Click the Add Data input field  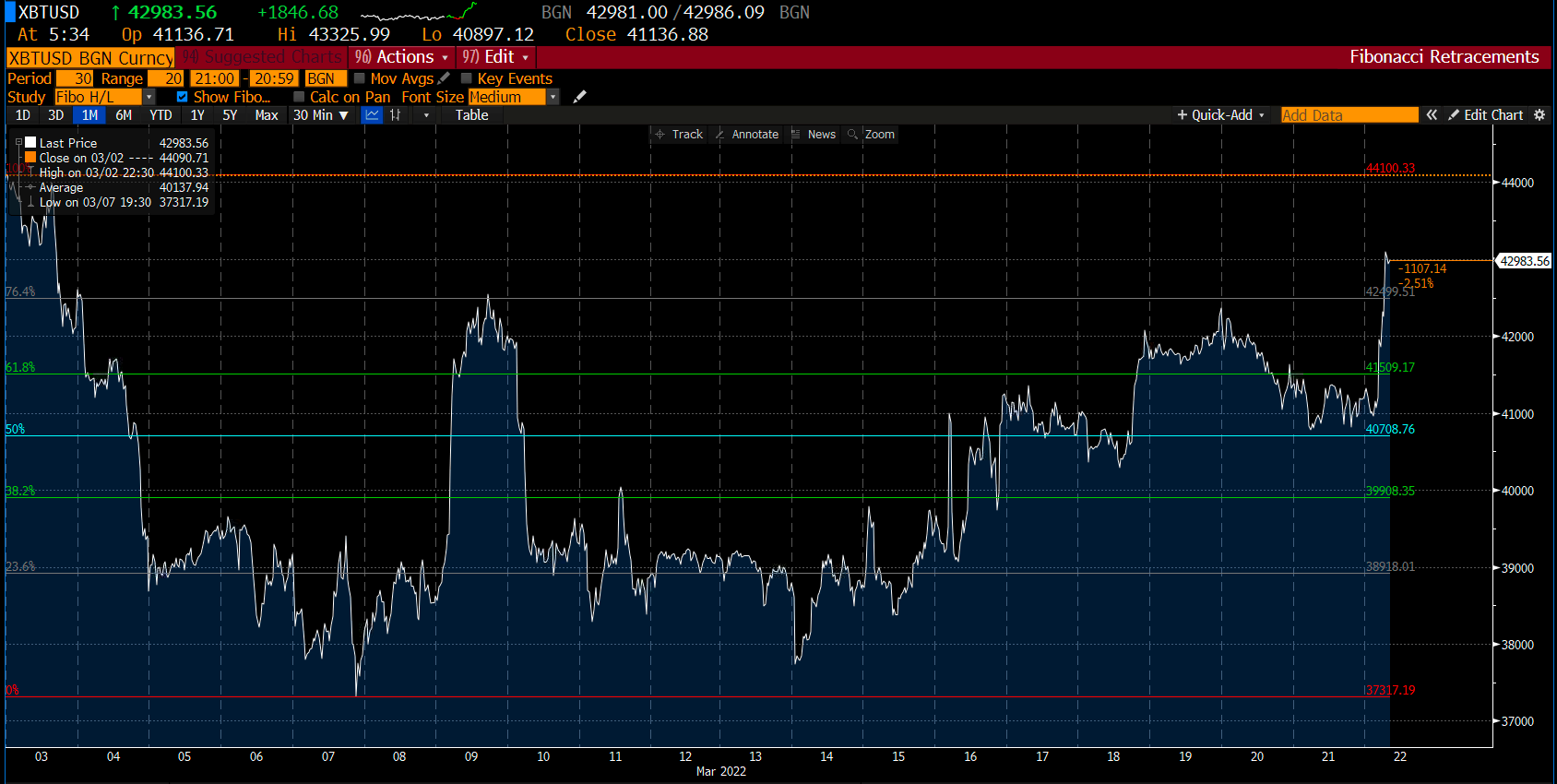click(1349, 115)
